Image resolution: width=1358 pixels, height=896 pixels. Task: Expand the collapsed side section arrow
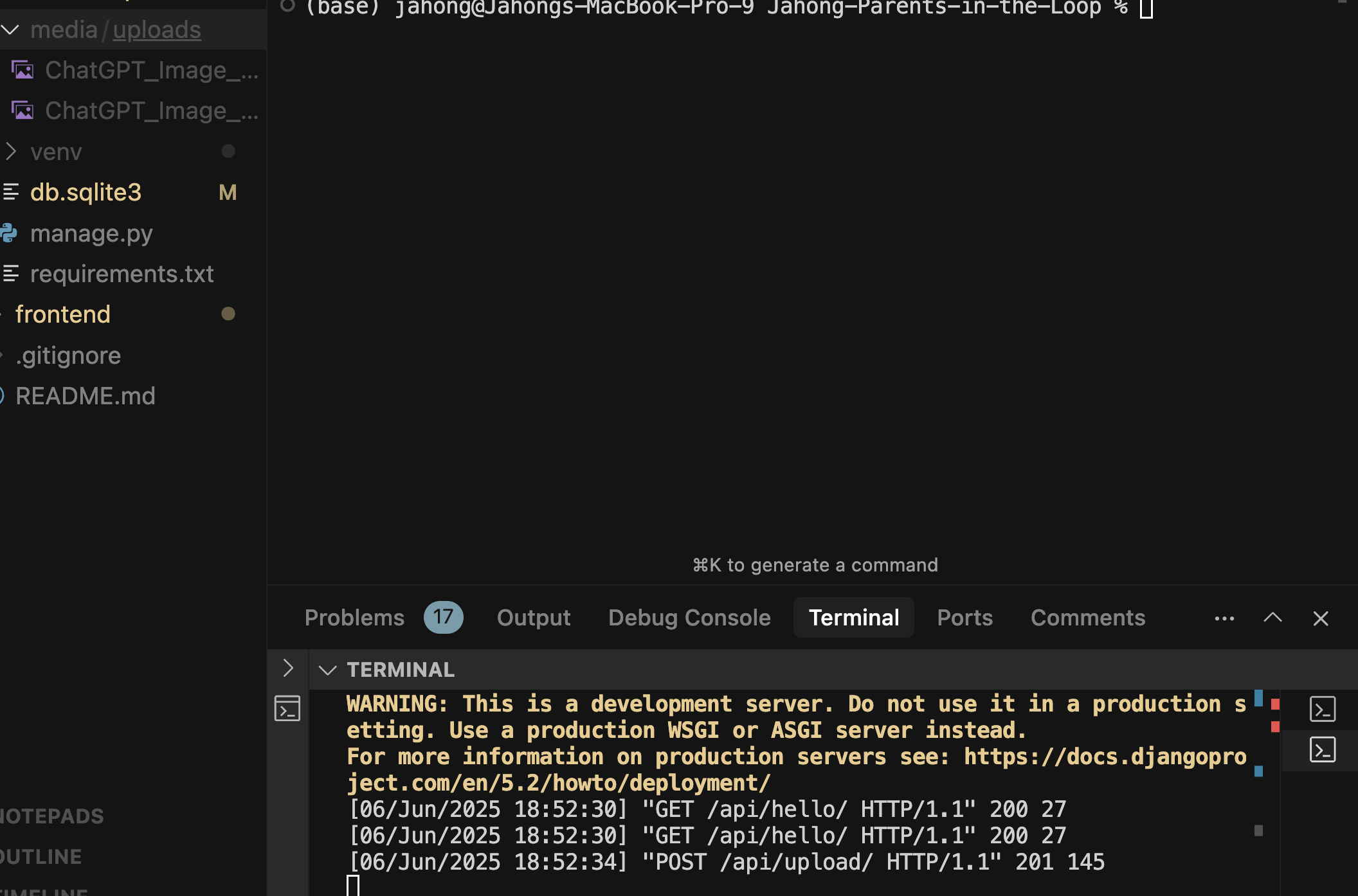[288, 668]
